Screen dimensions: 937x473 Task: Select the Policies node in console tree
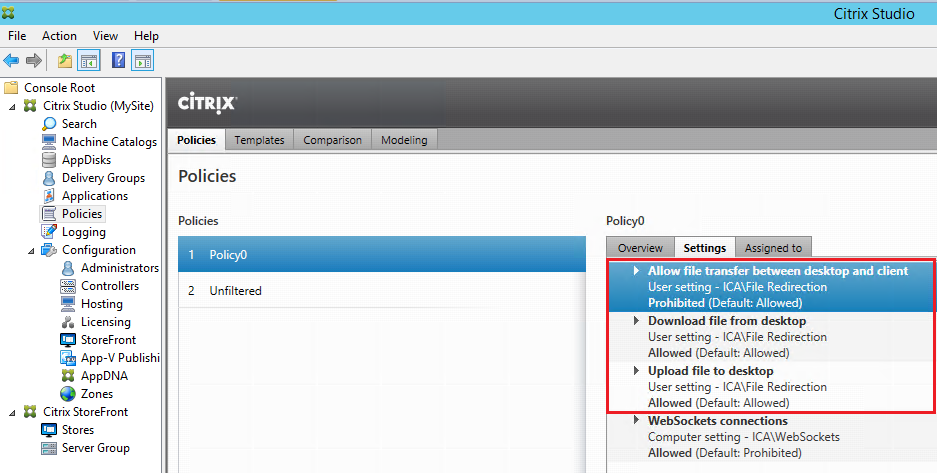[x=82, y=214]
